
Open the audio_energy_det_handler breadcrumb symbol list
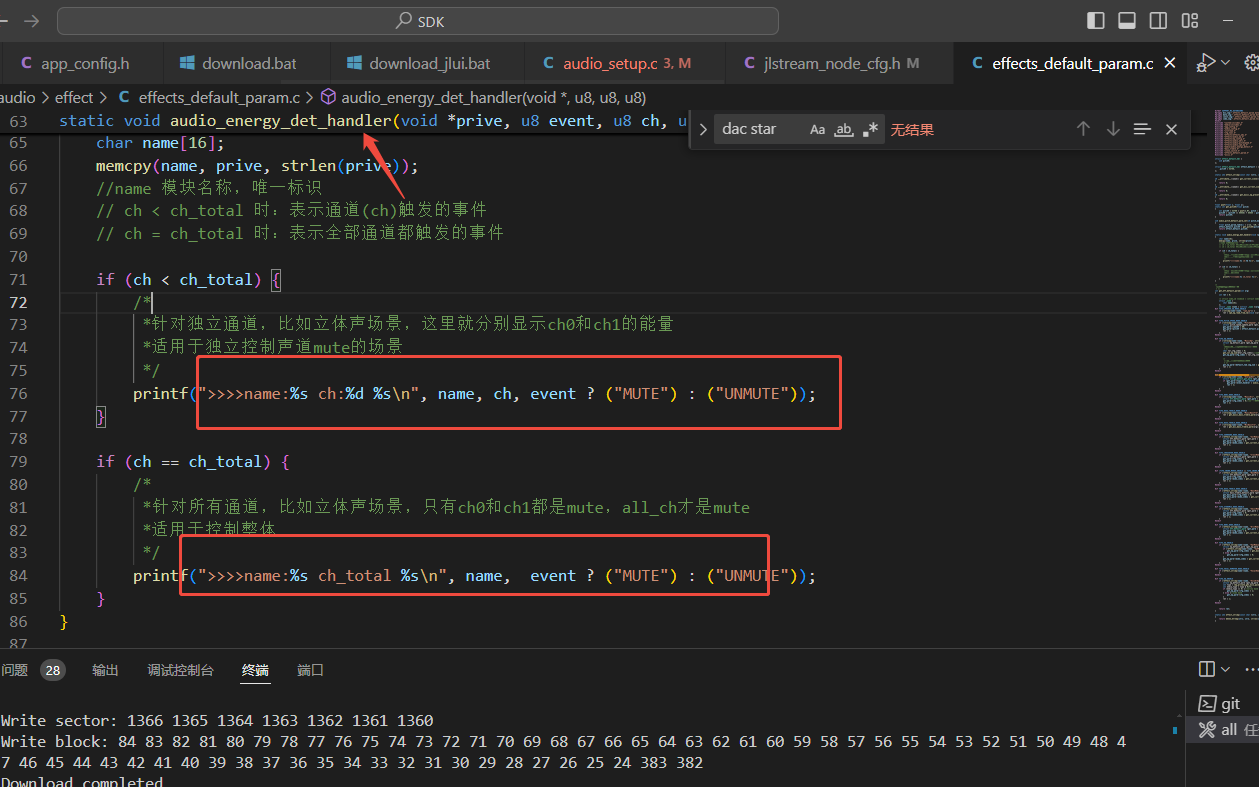point(493,97)
